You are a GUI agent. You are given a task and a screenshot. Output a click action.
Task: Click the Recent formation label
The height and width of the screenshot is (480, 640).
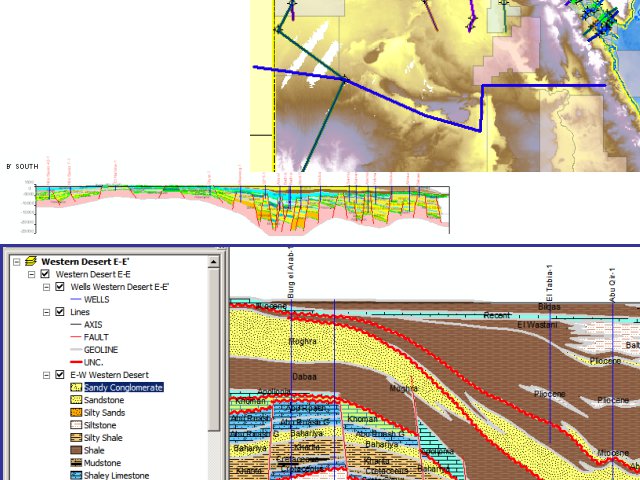point(497,315)
